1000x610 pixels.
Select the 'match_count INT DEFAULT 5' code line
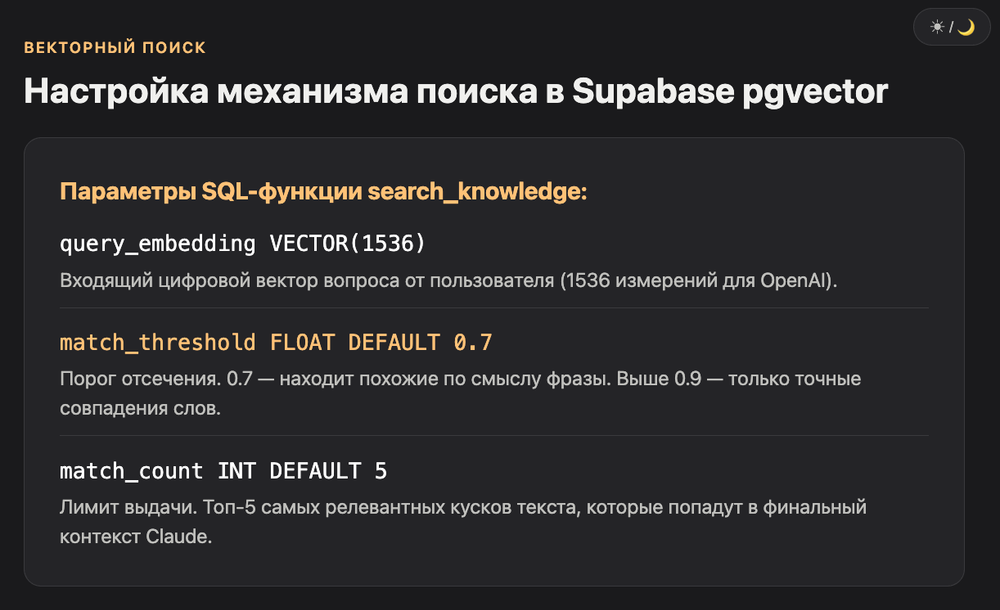(x=223, y=471)
